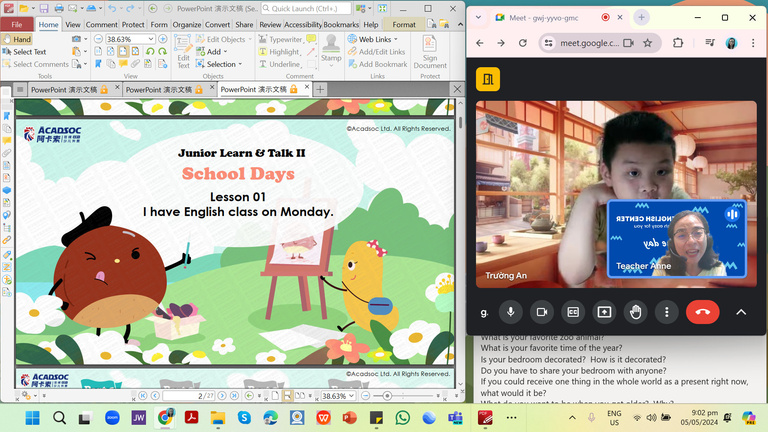Viewport: 768px width, 432px height.
Task: Click Select Comments tool
Action: point(36,64)
